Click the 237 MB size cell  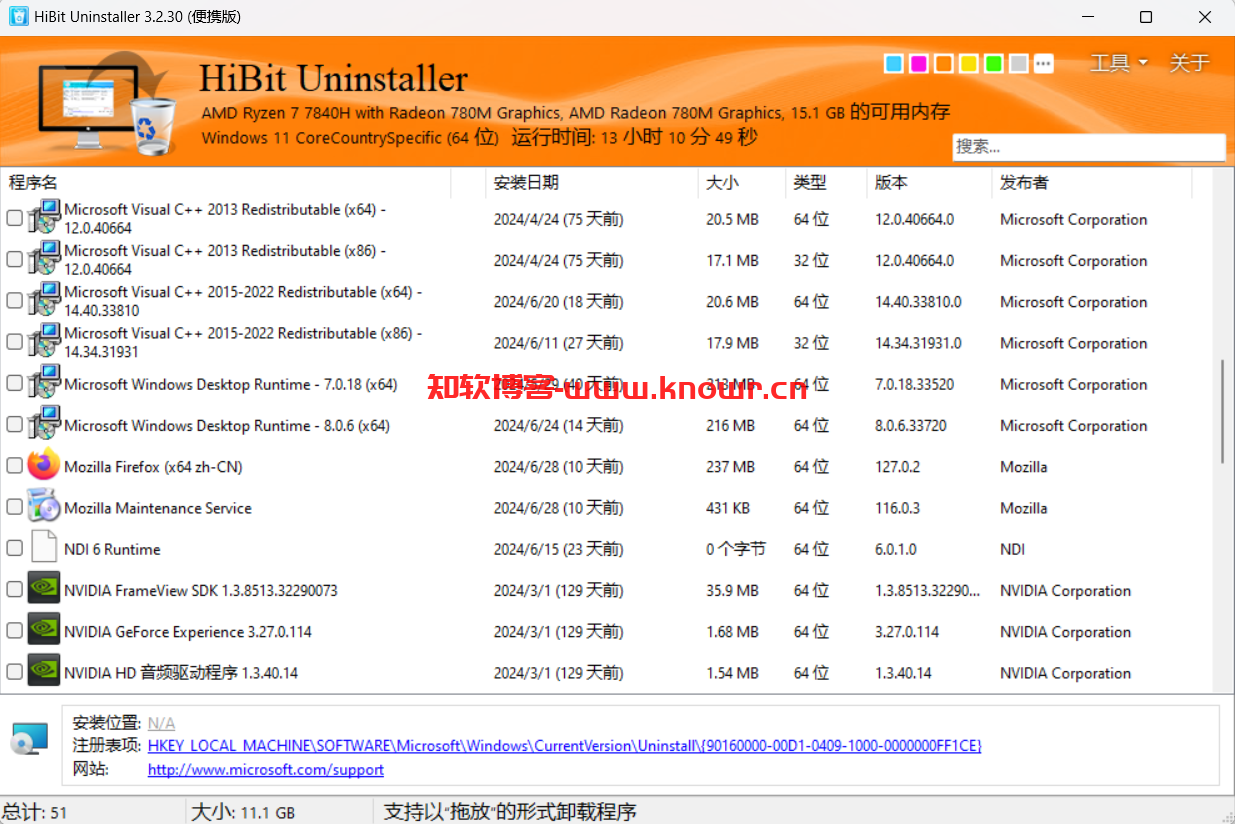tap(730, 467)
